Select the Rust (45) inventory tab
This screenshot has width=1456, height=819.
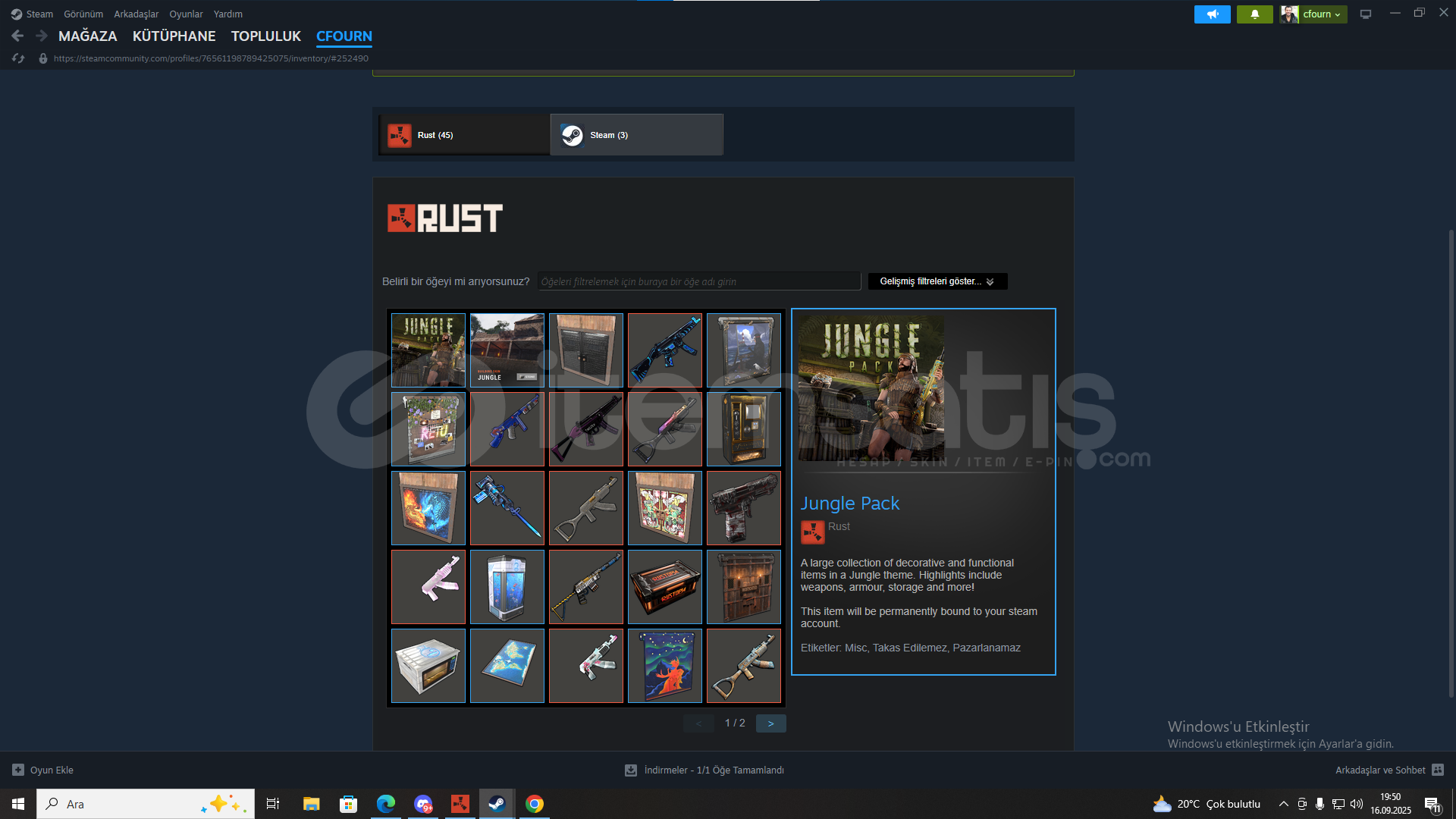click(x=464, y=135)
